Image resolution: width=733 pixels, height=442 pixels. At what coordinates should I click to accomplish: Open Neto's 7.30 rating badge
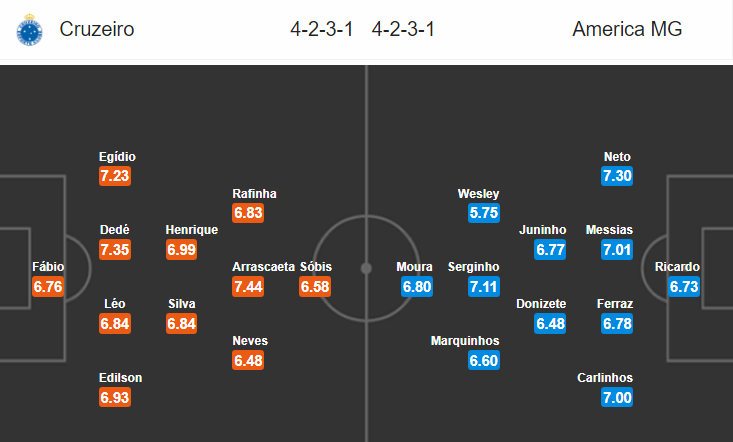coord(617,176)
